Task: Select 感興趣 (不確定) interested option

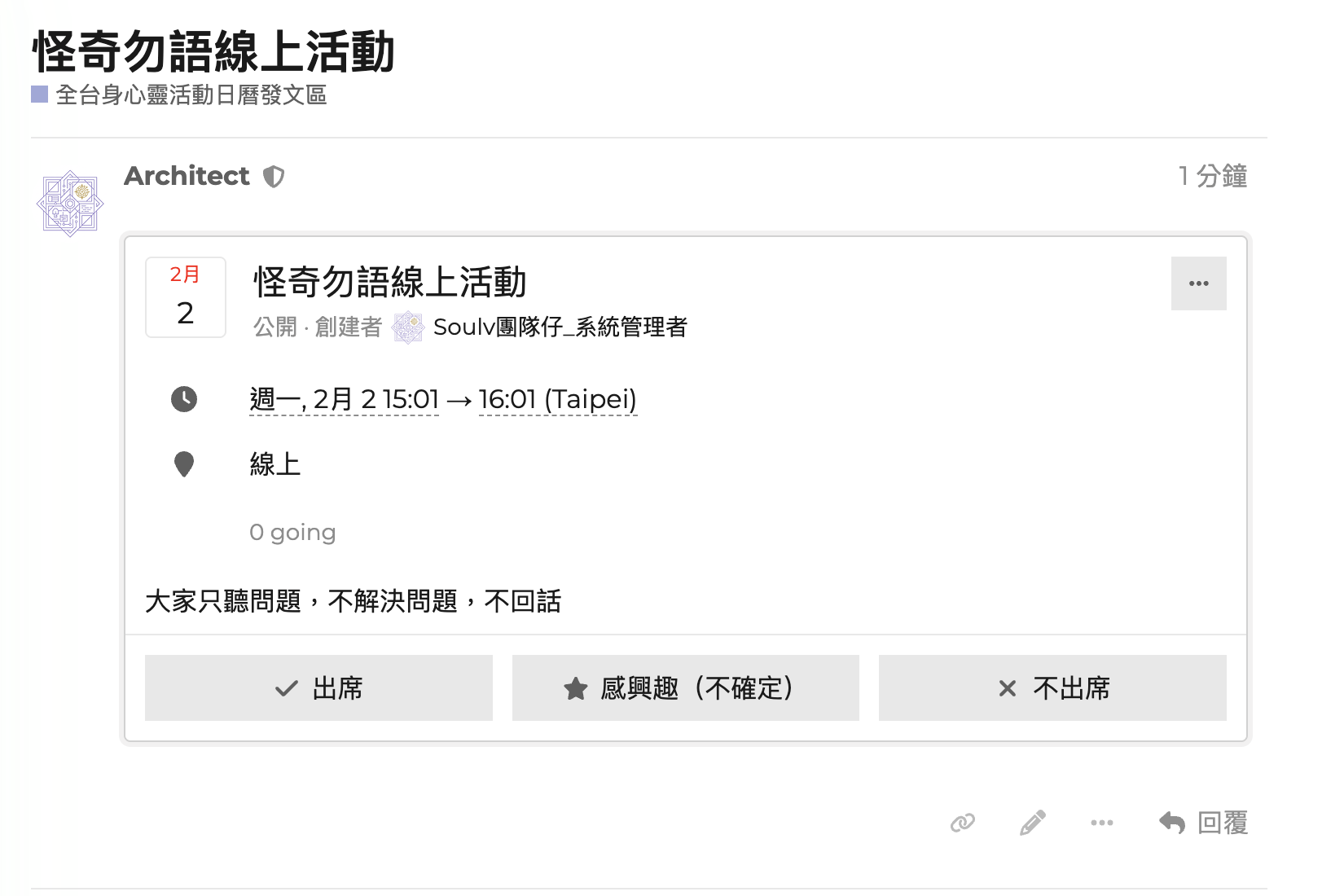Action: [685, 688]
